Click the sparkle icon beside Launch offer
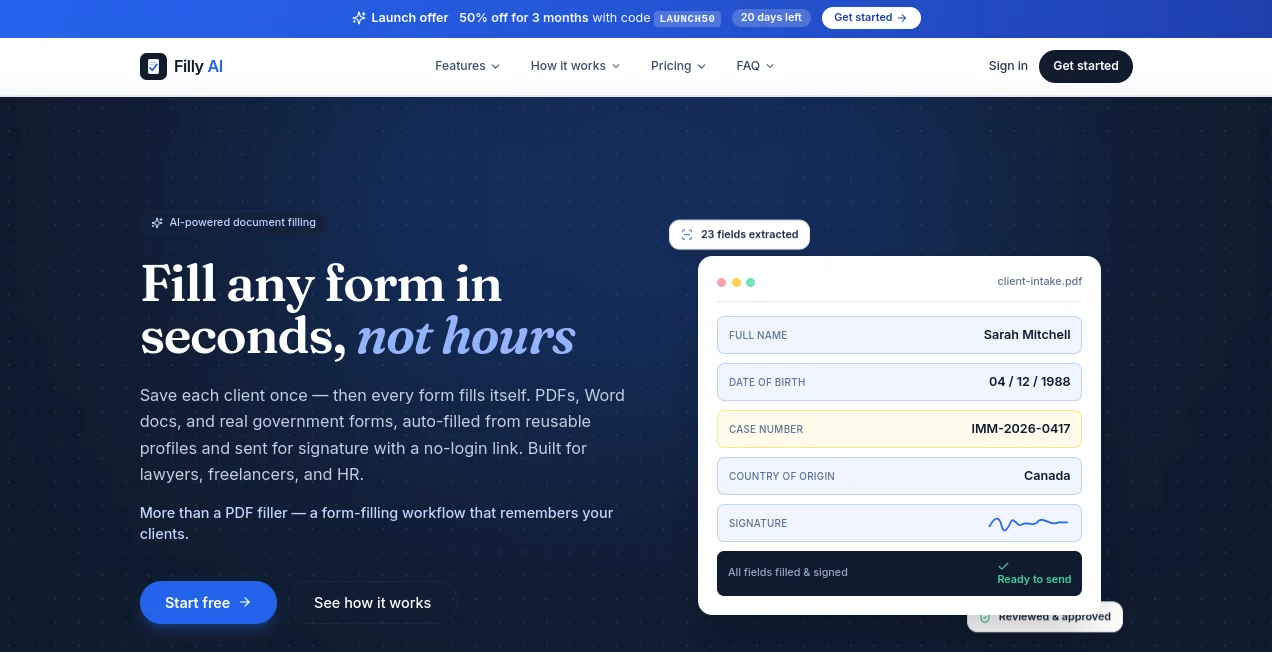1272x652 pixels. coord(359,18)
